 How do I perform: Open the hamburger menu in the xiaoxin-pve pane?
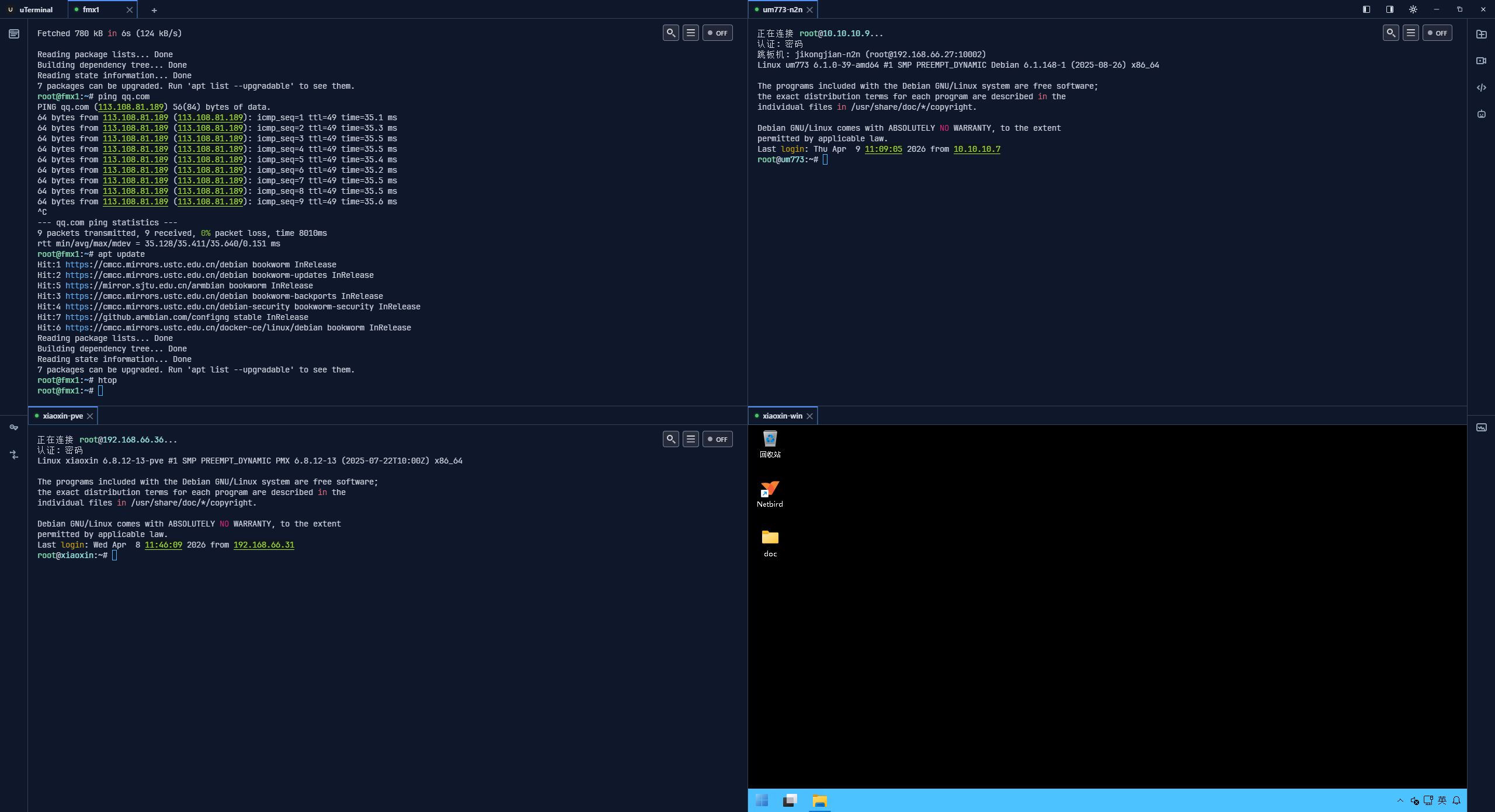(x=691, y=439)
